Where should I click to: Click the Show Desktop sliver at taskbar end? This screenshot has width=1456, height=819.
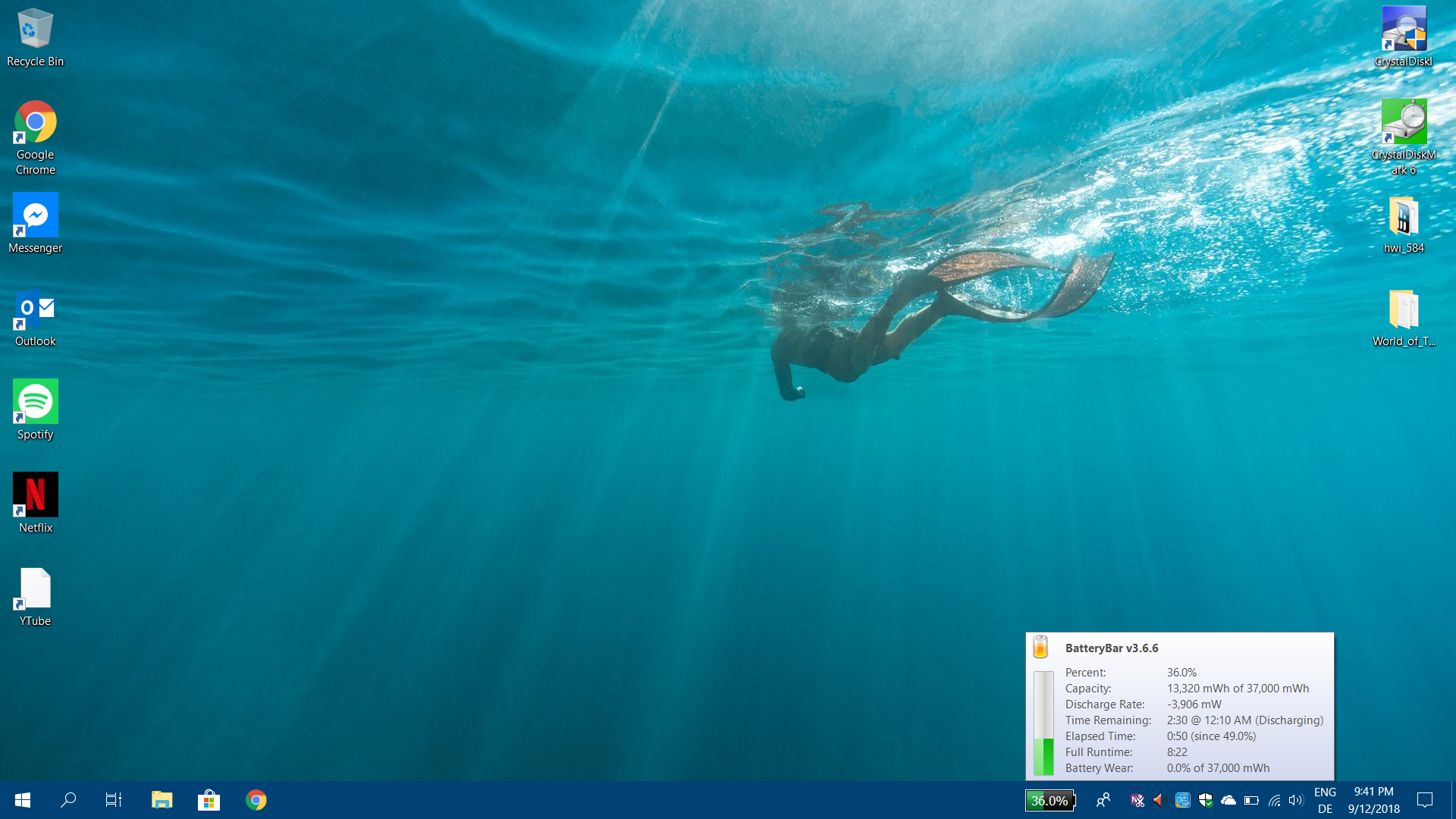1452,800
